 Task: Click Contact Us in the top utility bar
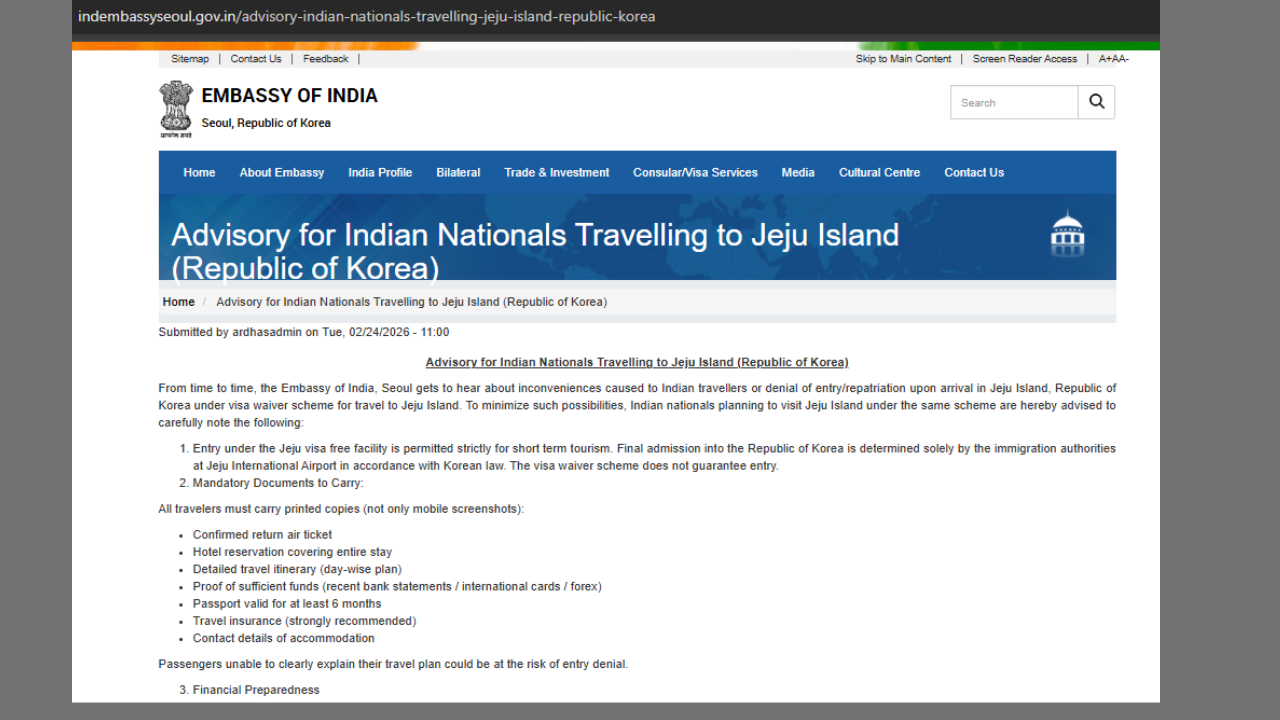[256, 59]
